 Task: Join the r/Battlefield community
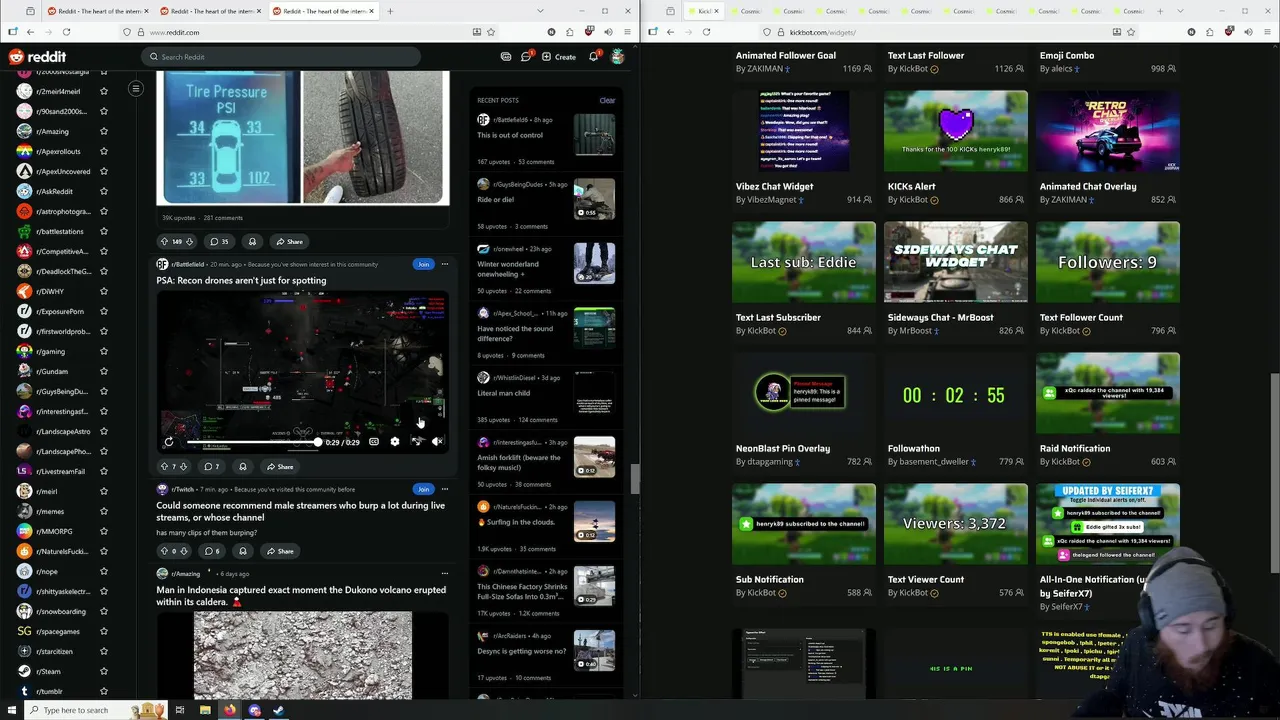[x=423, y=264]
